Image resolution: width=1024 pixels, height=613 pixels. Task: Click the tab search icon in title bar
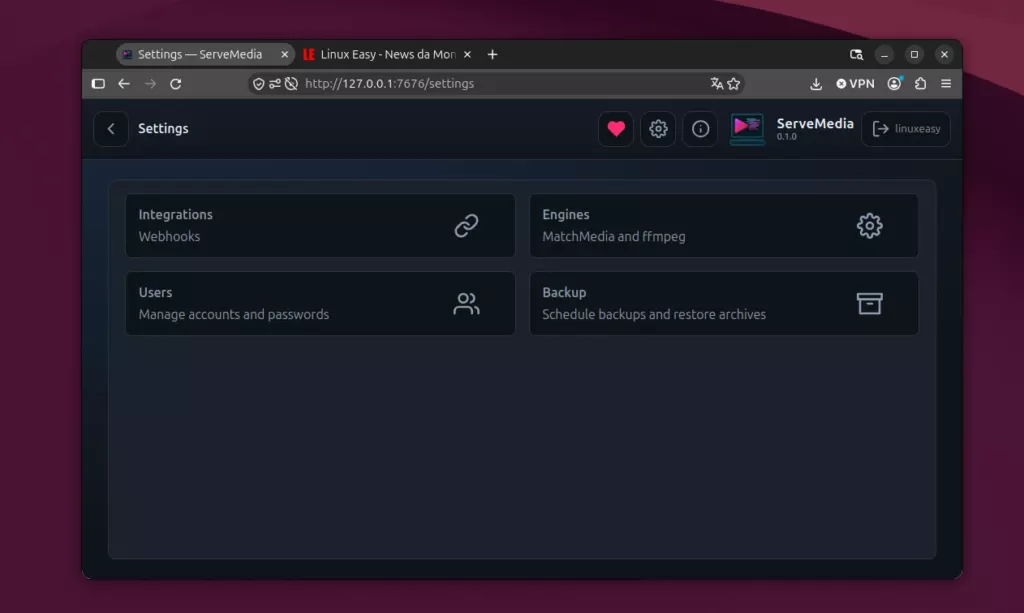click(856, 54)
